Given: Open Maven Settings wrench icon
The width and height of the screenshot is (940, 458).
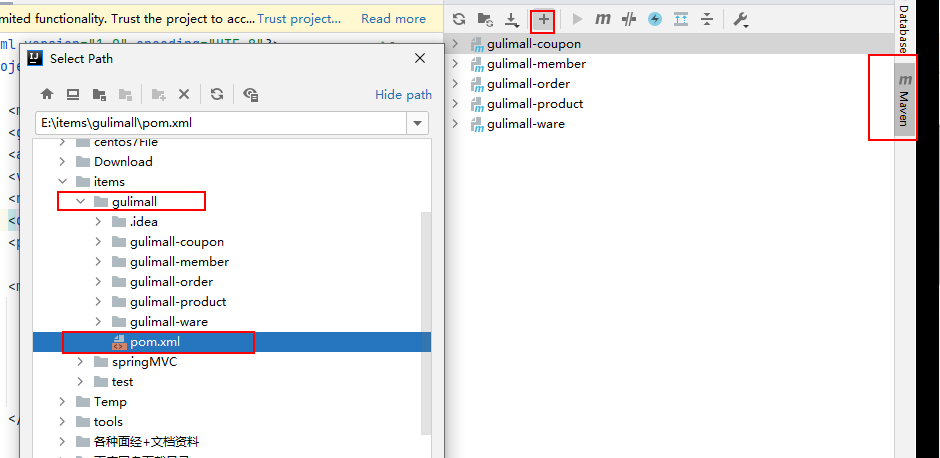Looking at the screenshot, I should 740,20.
